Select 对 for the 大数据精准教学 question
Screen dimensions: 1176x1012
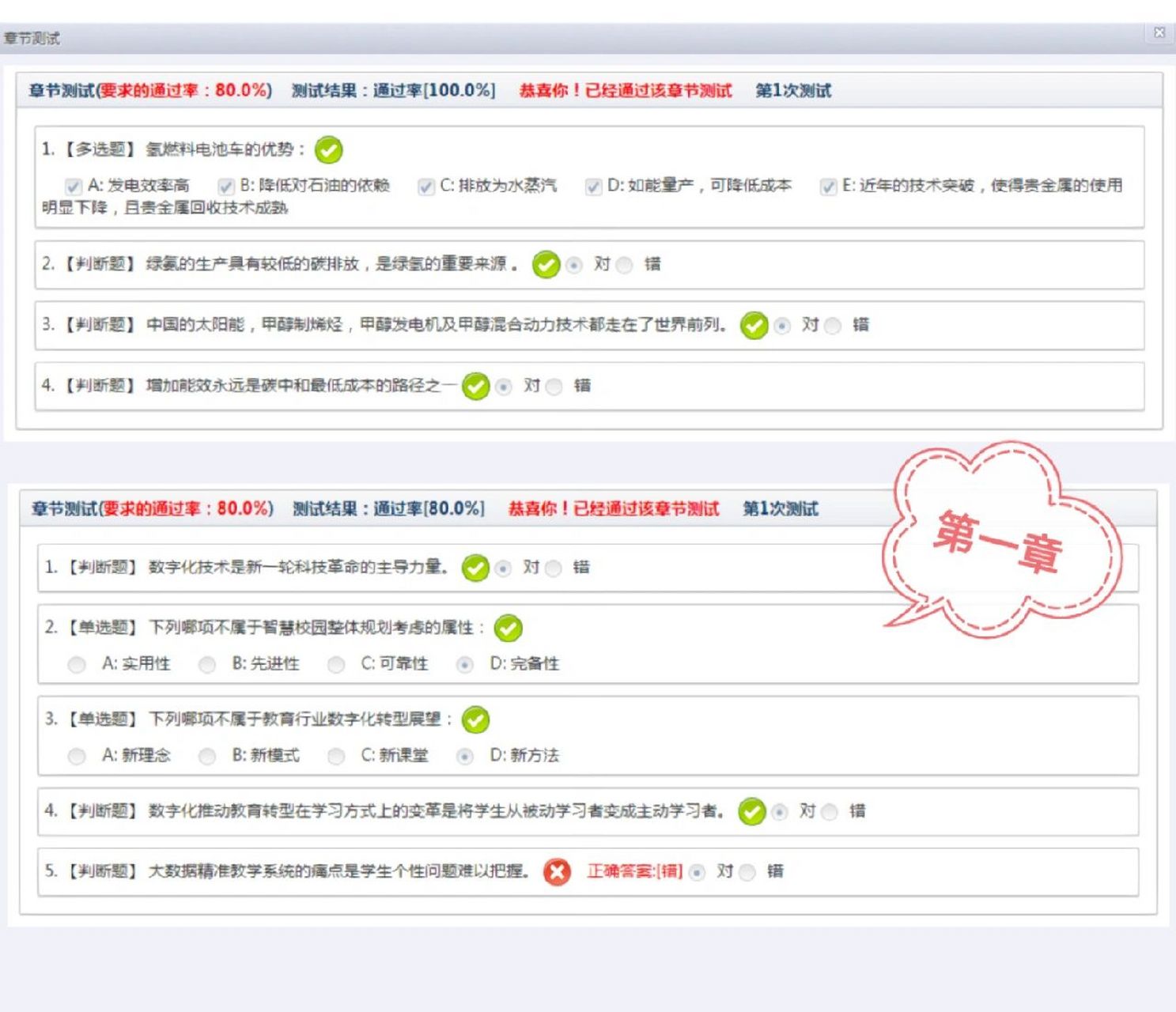pos(697,872)
